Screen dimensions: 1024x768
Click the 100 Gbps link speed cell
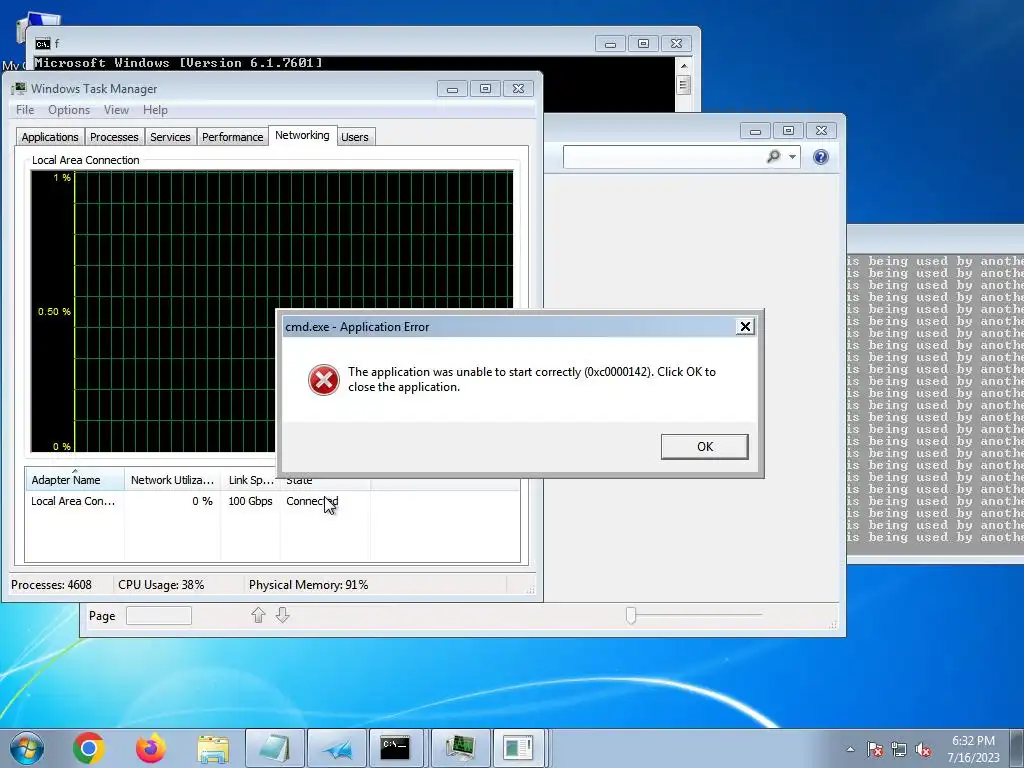tap(250, 501)
